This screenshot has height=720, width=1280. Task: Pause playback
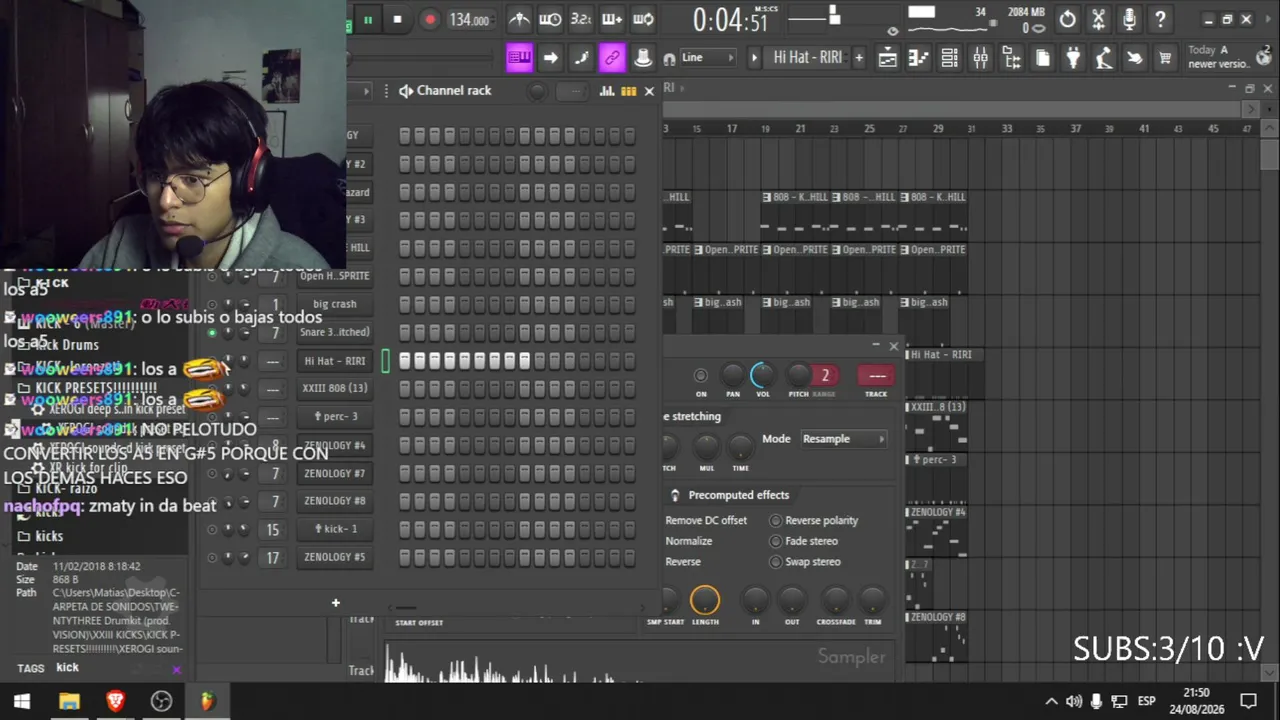[367, 19]
